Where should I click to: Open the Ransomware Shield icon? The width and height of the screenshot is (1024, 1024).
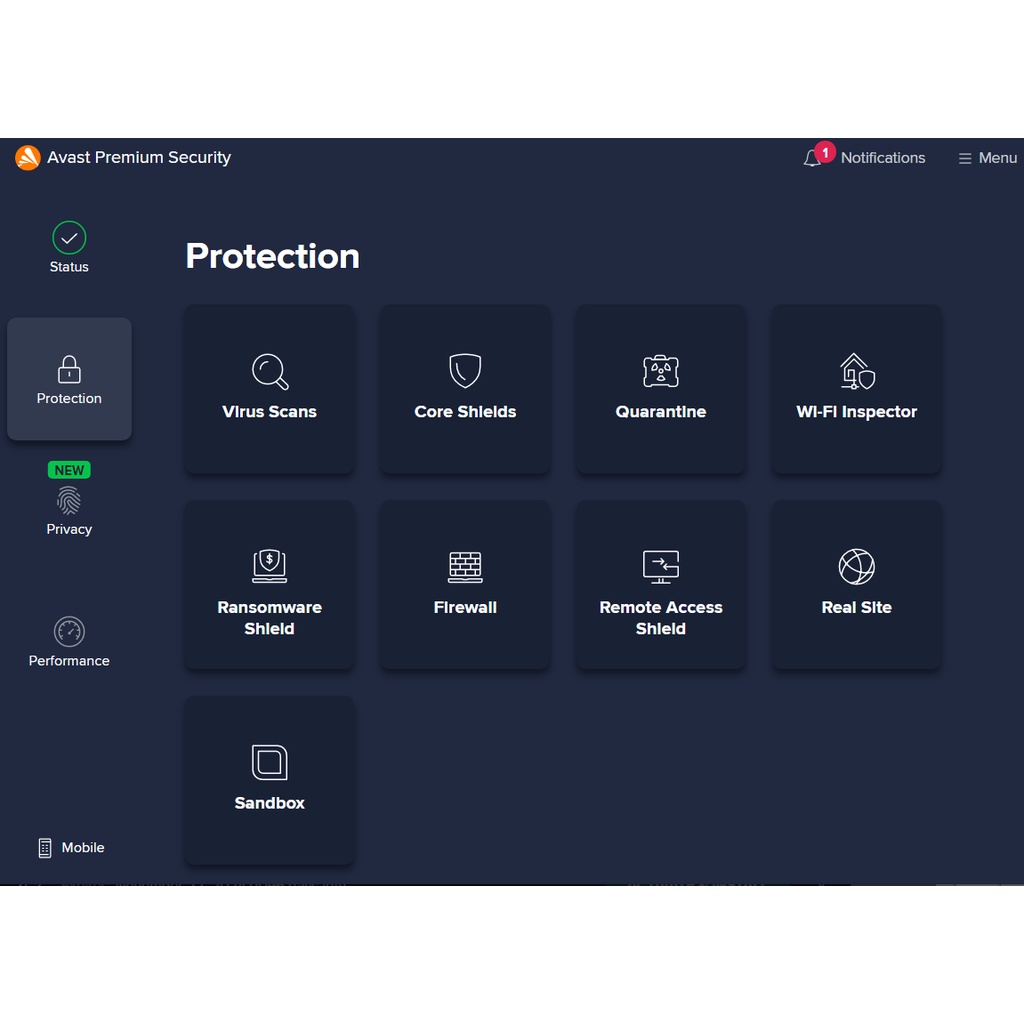click(269, 566)
